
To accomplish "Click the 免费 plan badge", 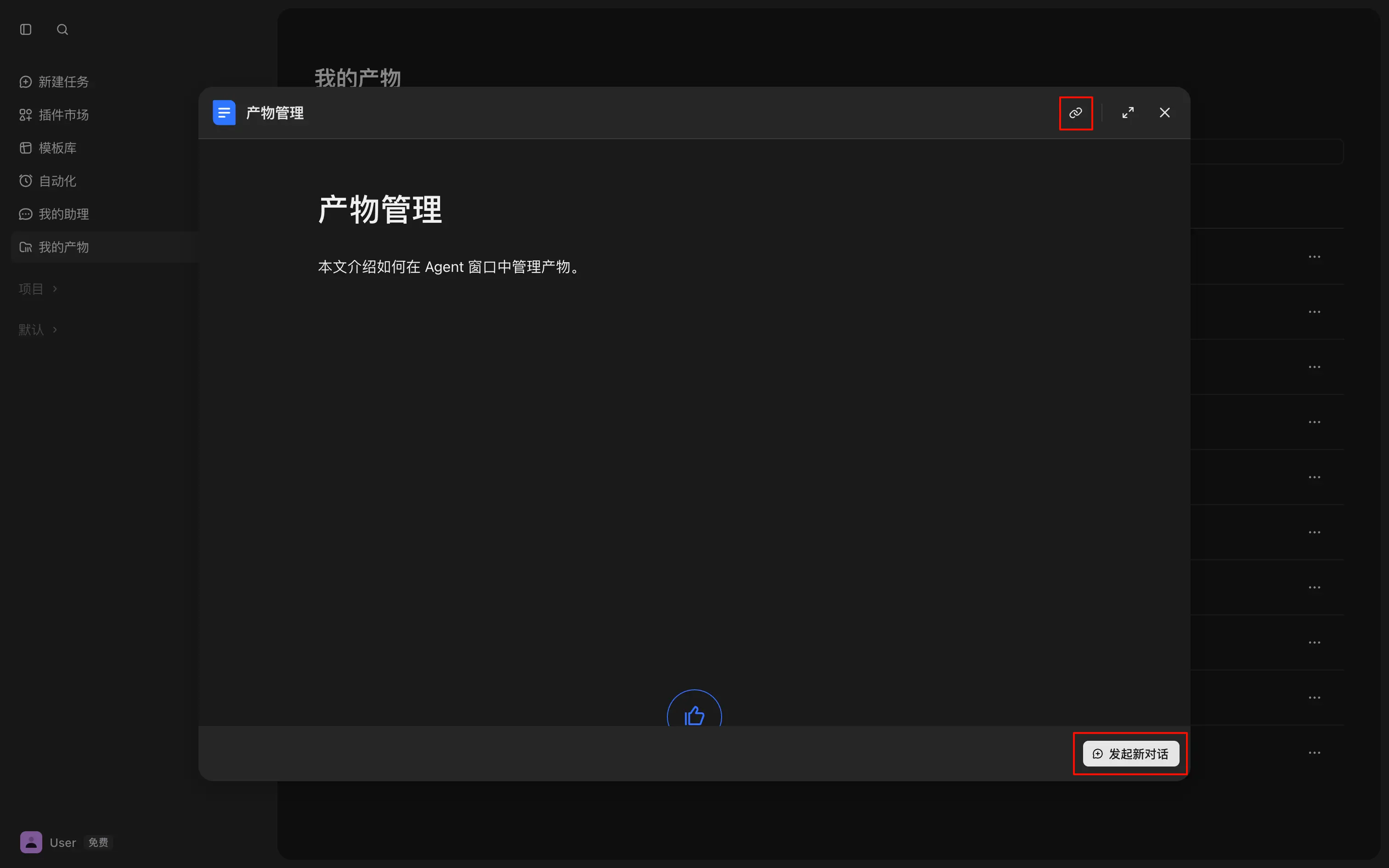I will (x=98, y=842).
